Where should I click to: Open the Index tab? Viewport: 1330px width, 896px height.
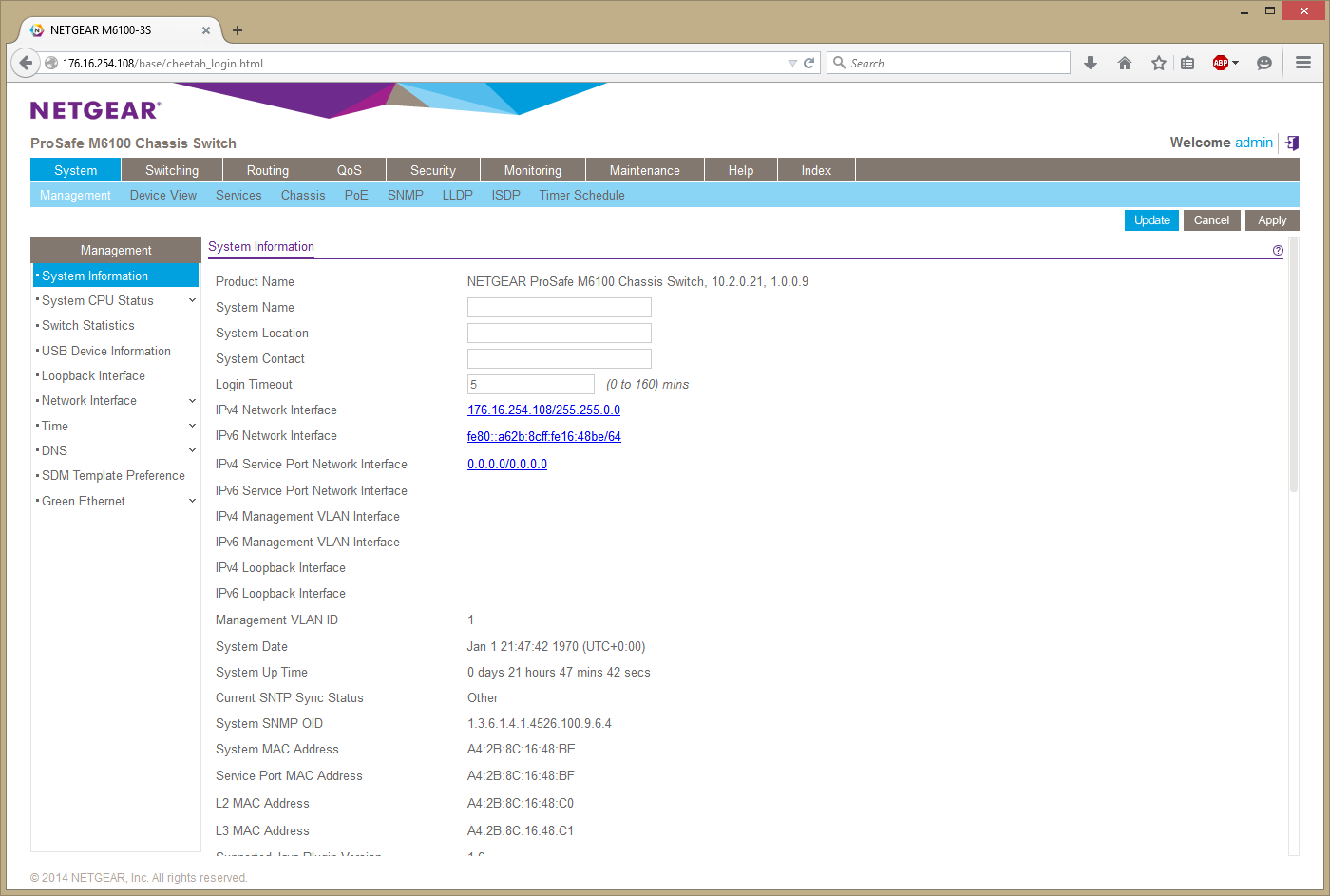pyautogui.click(x=816, y=170)
